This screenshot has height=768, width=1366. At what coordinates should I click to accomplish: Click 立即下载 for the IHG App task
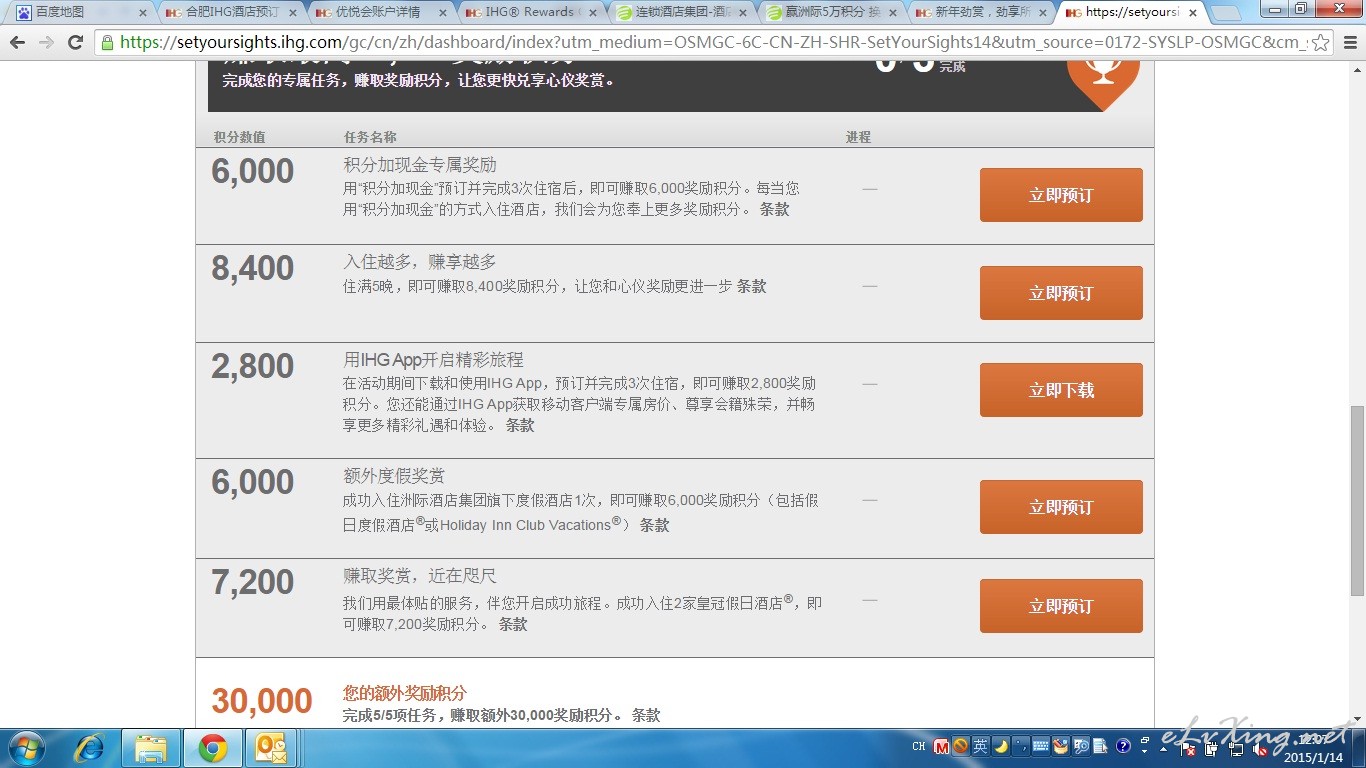point(1061,390)
